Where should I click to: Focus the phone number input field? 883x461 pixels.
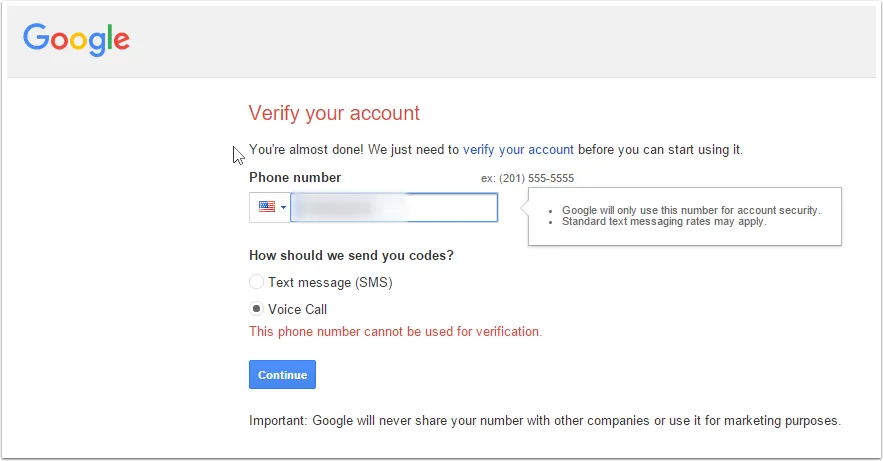(x=394, y=207)
